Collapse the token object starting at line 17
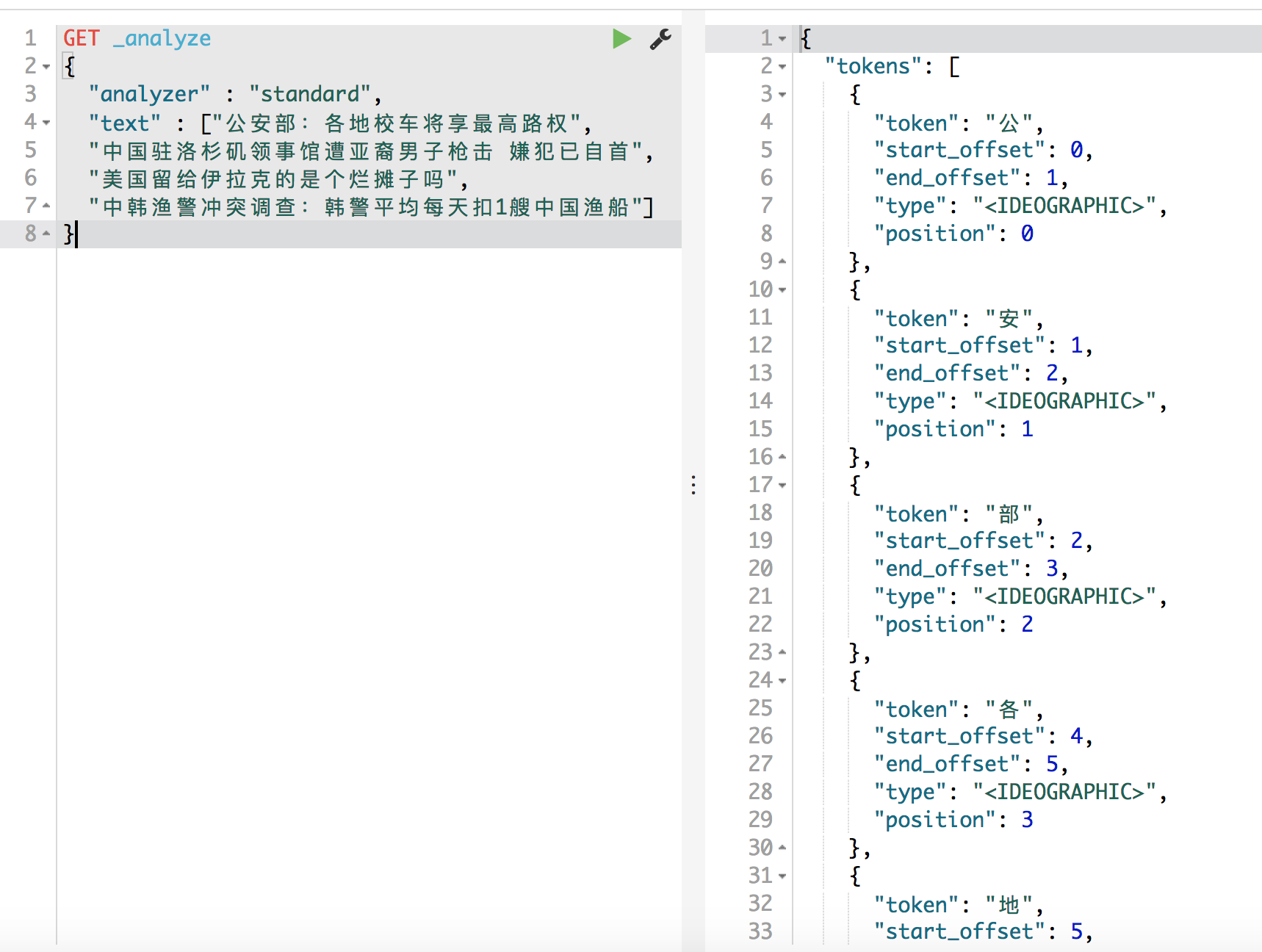This screenshot has width=1262, height=952. (782, 486)
